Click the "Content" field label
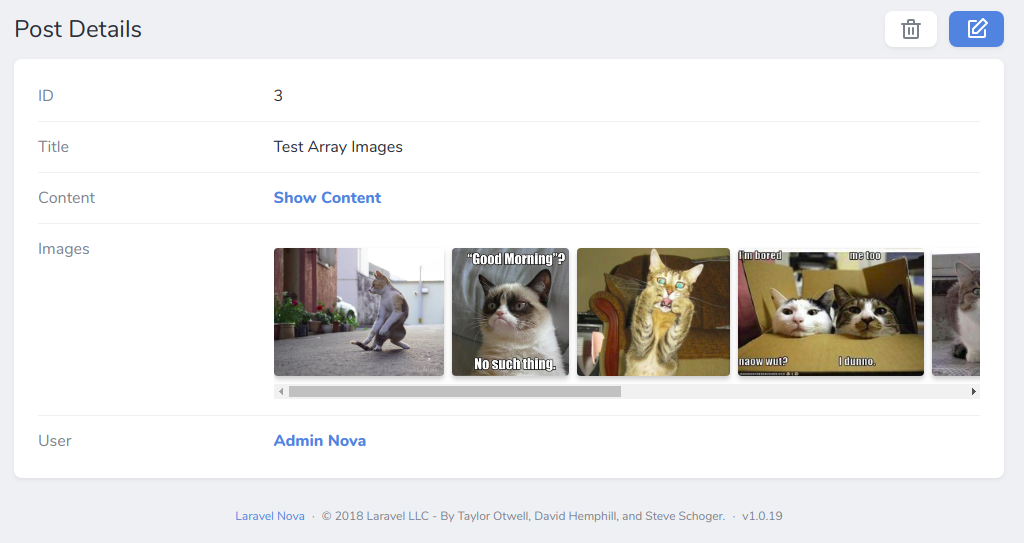 click(x=66, y=198)
